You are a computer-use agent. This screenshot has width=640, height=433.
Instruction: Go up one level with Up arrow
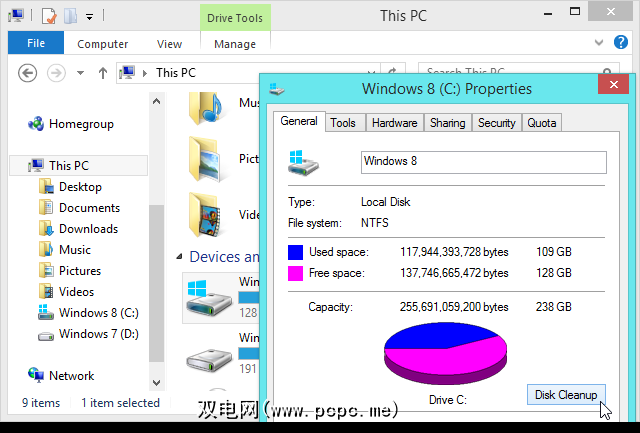pyautogui.click(x=103, y=73)
